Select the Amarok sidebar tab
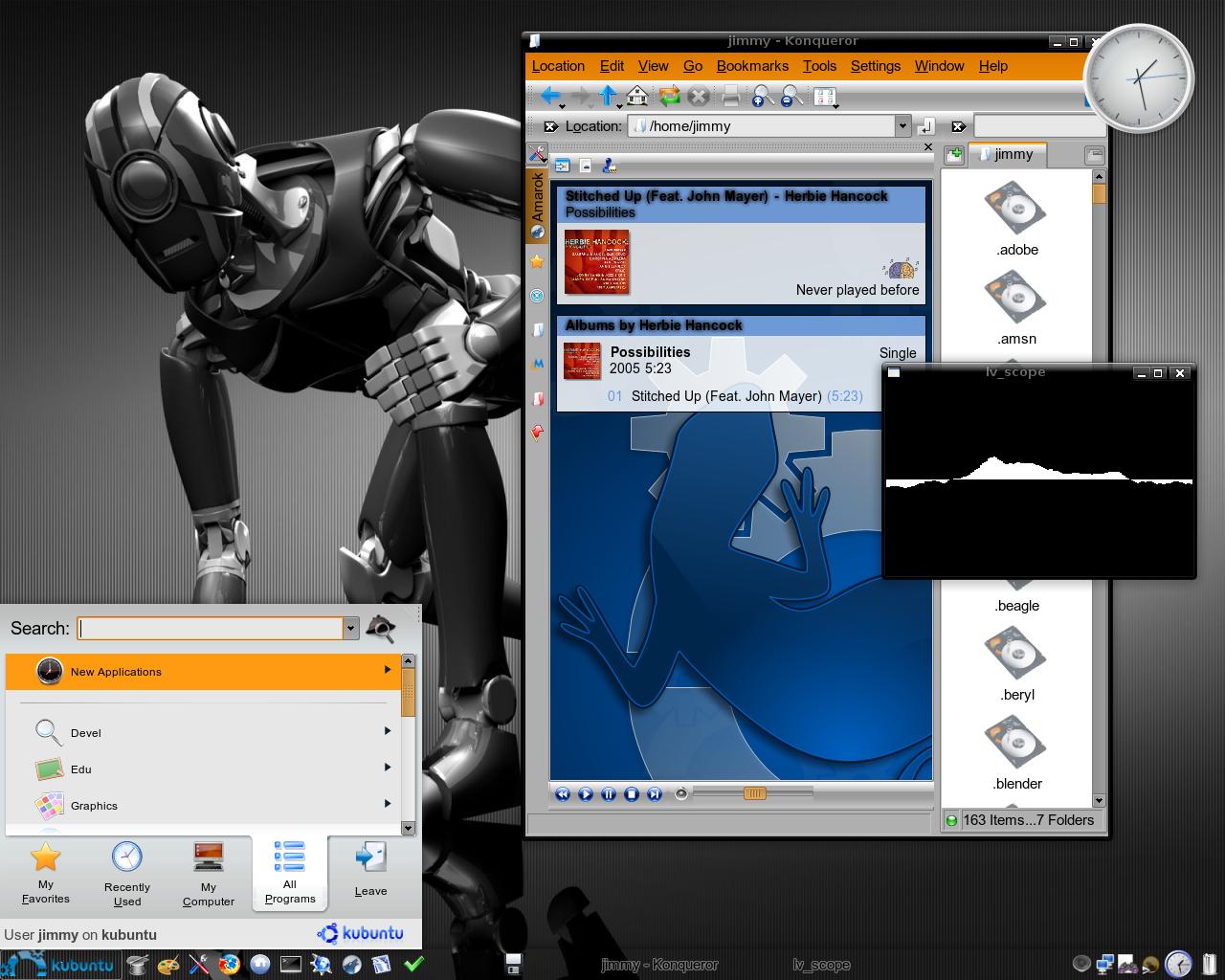 click(537, 204)
